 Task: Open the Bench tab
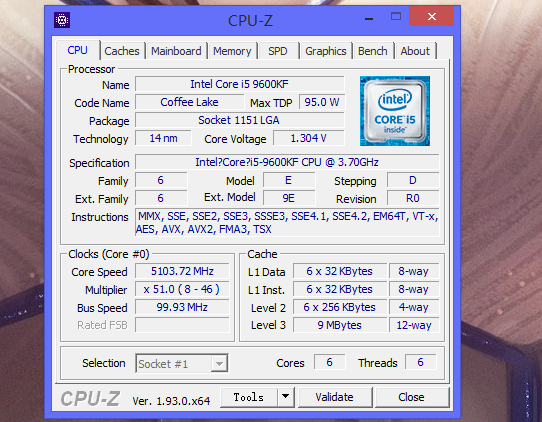[373, 51]
